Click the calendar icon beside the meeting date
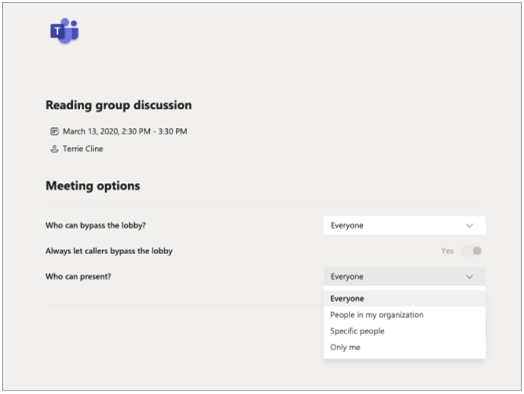The height and width of the screenshot is (394, 524). (x=54, y=131)
